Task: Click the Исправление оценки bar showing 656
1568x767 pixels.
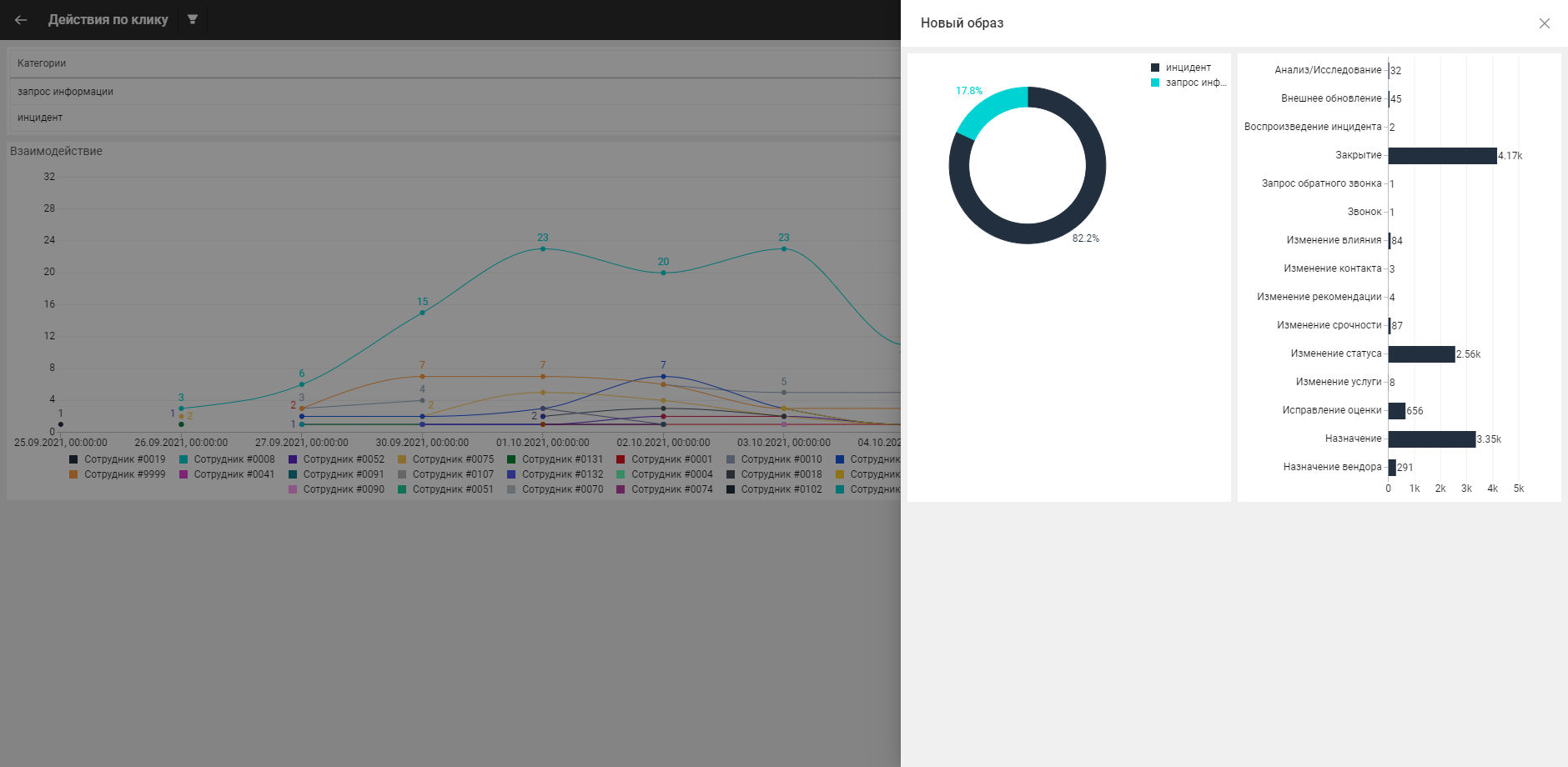Action: coord(1397,411)
